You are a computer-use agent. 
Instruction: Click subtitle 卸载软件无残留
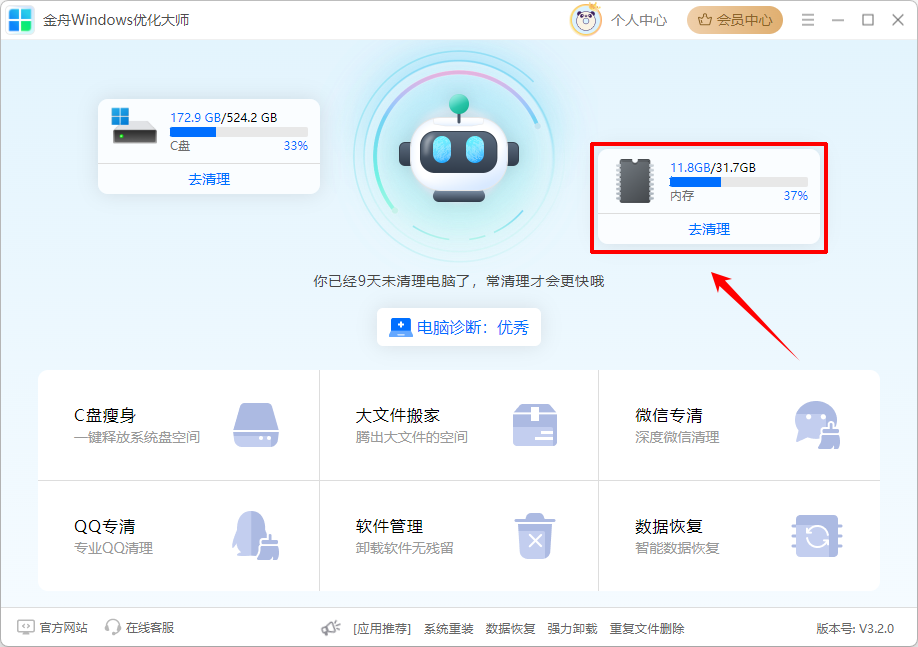tap(405, 548)
